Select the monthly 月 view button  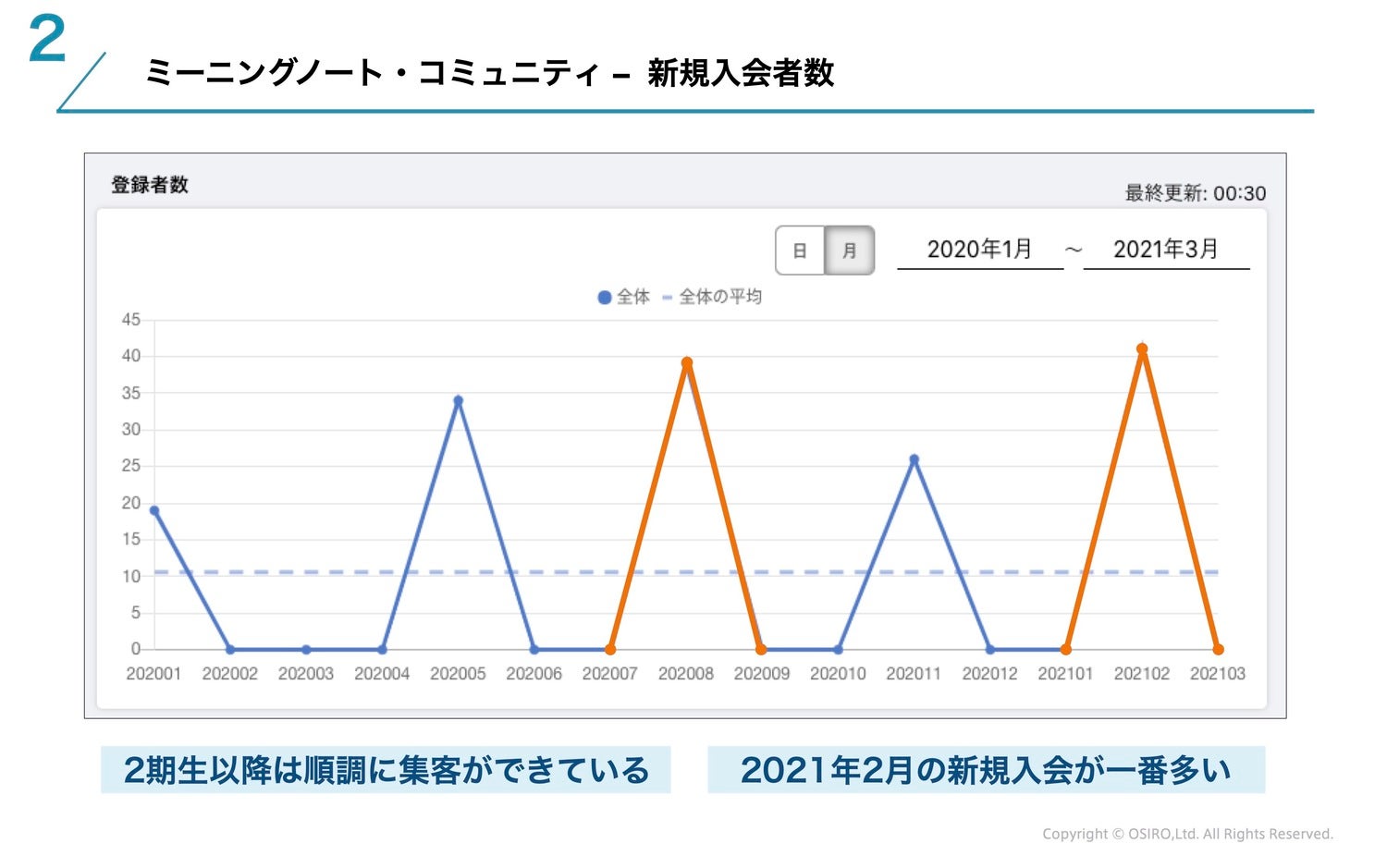(x=849, y=251)
